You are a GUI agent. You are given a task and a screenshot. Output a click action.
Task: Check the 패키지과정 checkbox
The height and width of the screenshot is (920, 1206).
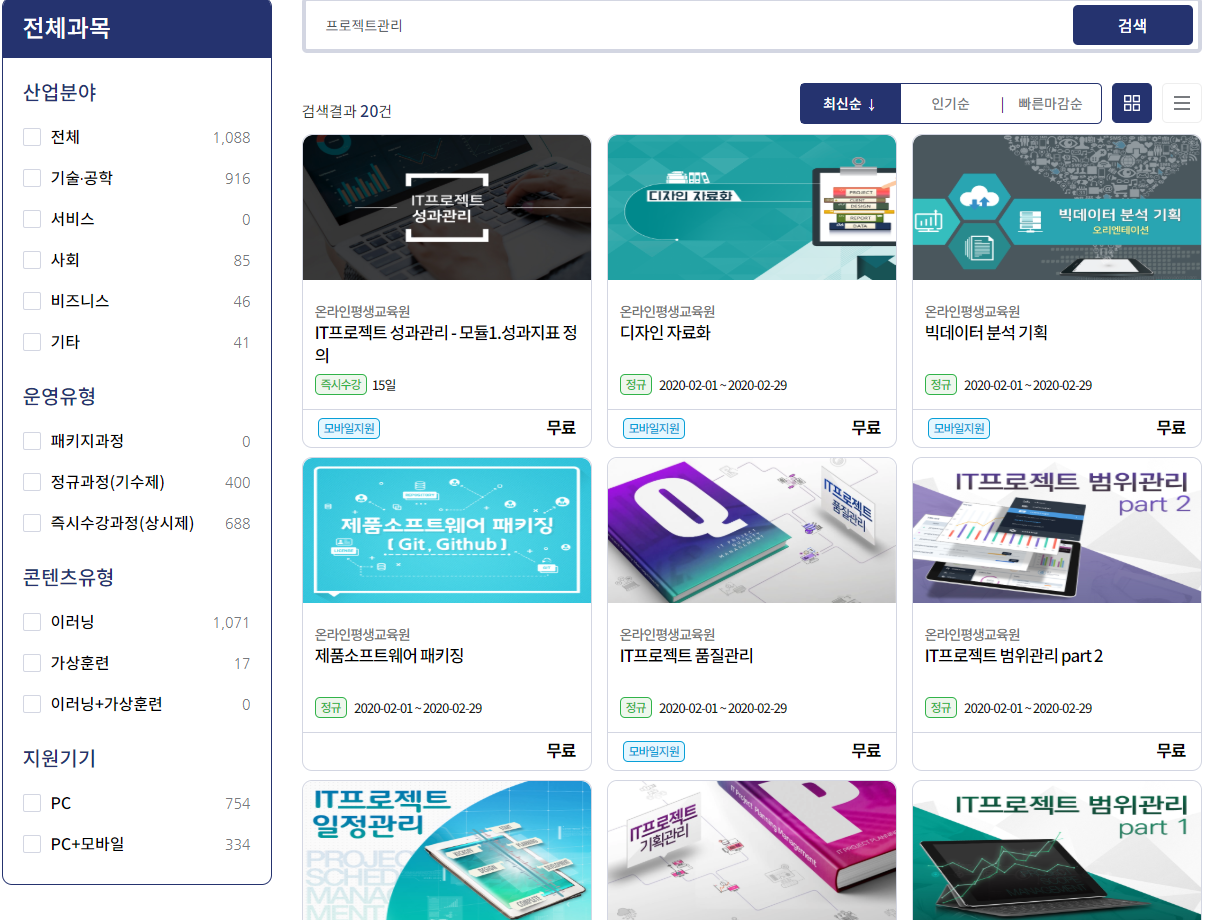click(32, 441)
